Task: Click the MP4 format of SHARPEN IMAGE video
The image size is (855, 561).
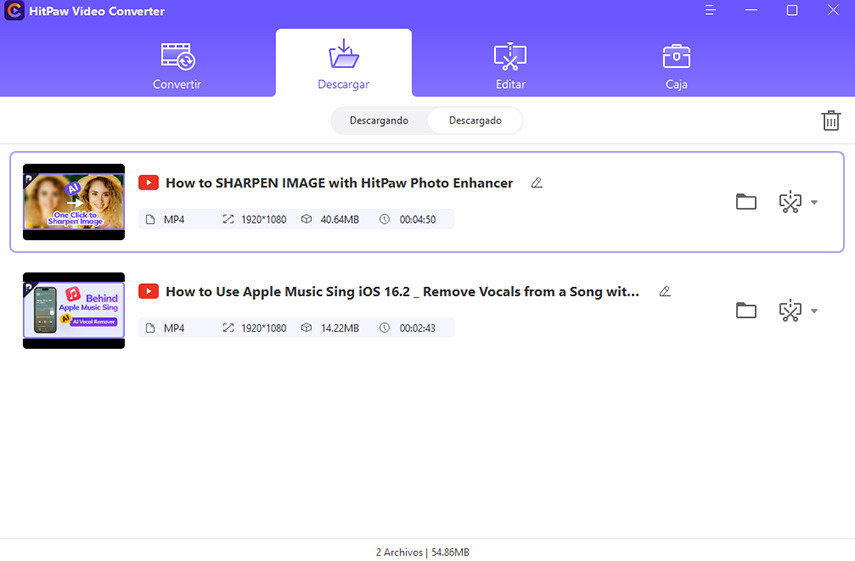Action: [x=174, y=219]
